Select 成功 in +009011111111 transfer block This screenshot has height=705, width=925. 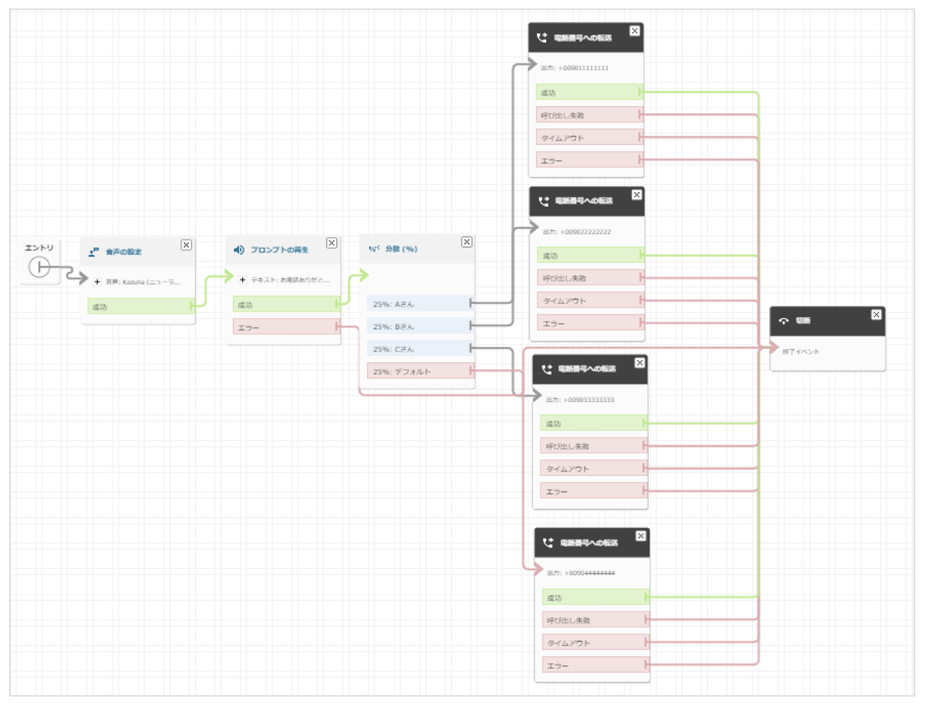pyautogui.click(x=589, y=93)
